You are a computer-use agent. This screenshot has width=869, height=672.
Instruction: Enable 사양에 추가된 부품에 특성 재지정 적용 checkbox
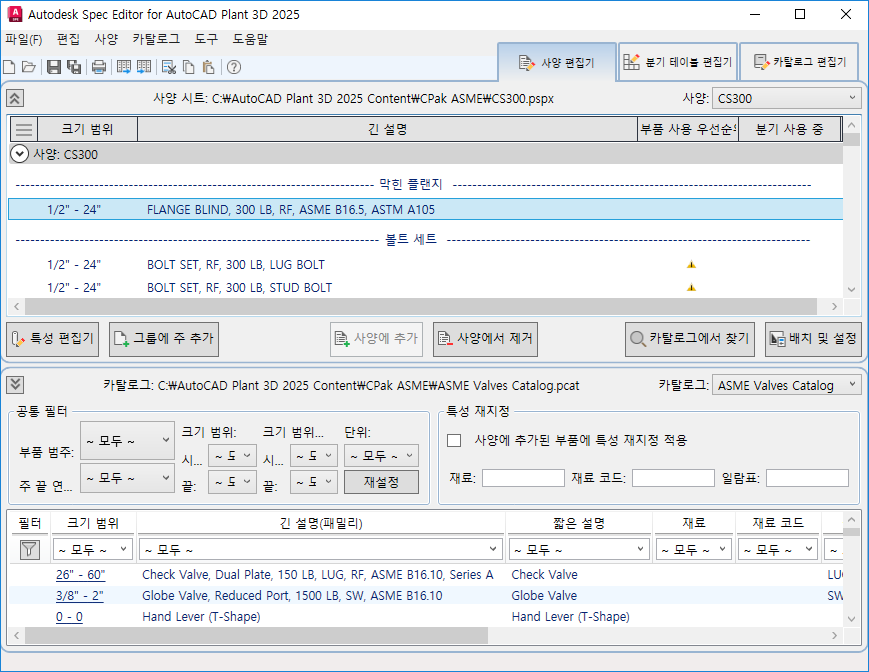tap(454, 440)
